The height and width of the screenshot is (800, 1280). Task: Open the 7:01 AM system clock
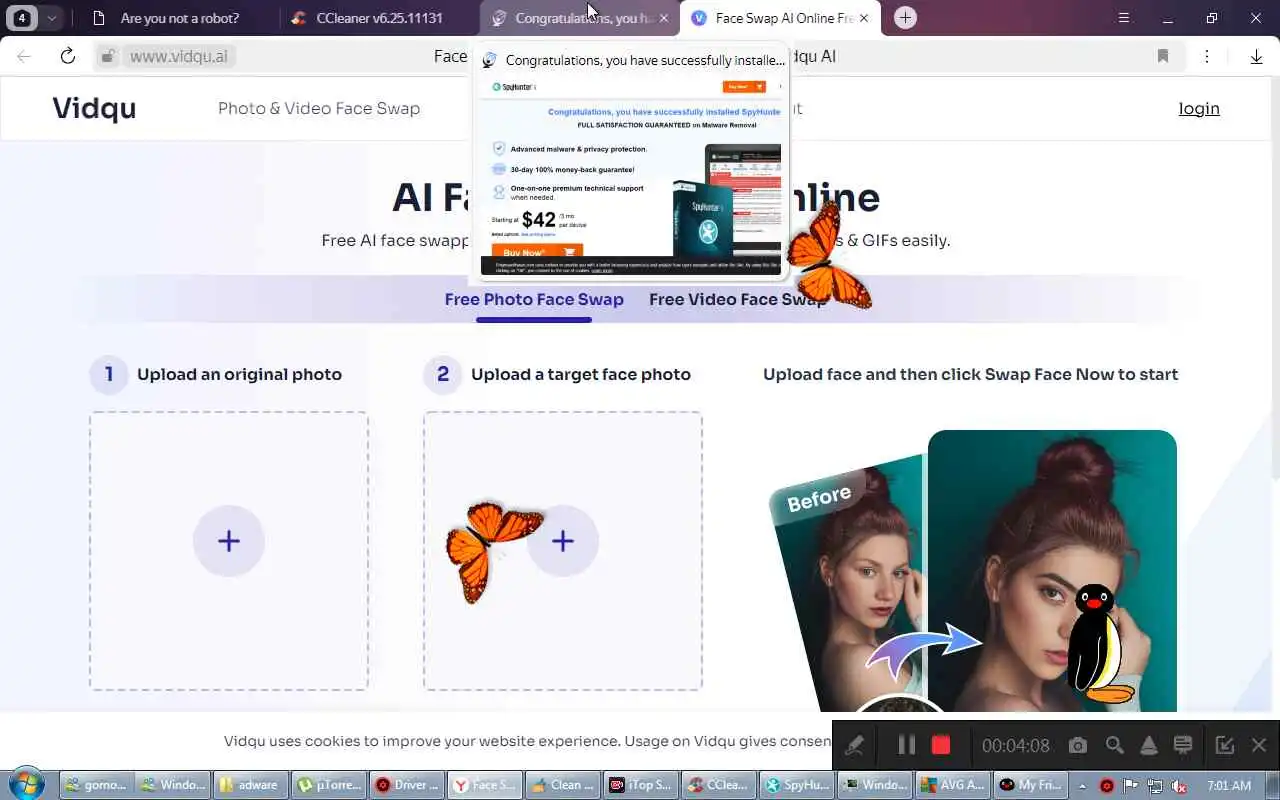(x=1229, y=786)
